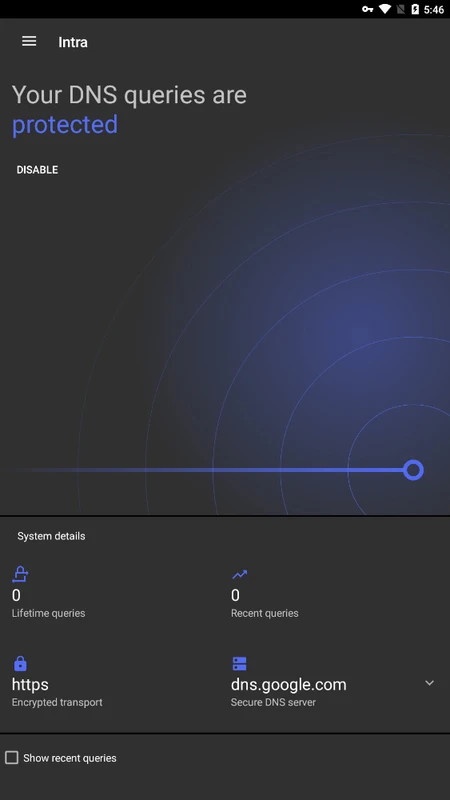Tap the Show recent queries label

click(70, 758)
